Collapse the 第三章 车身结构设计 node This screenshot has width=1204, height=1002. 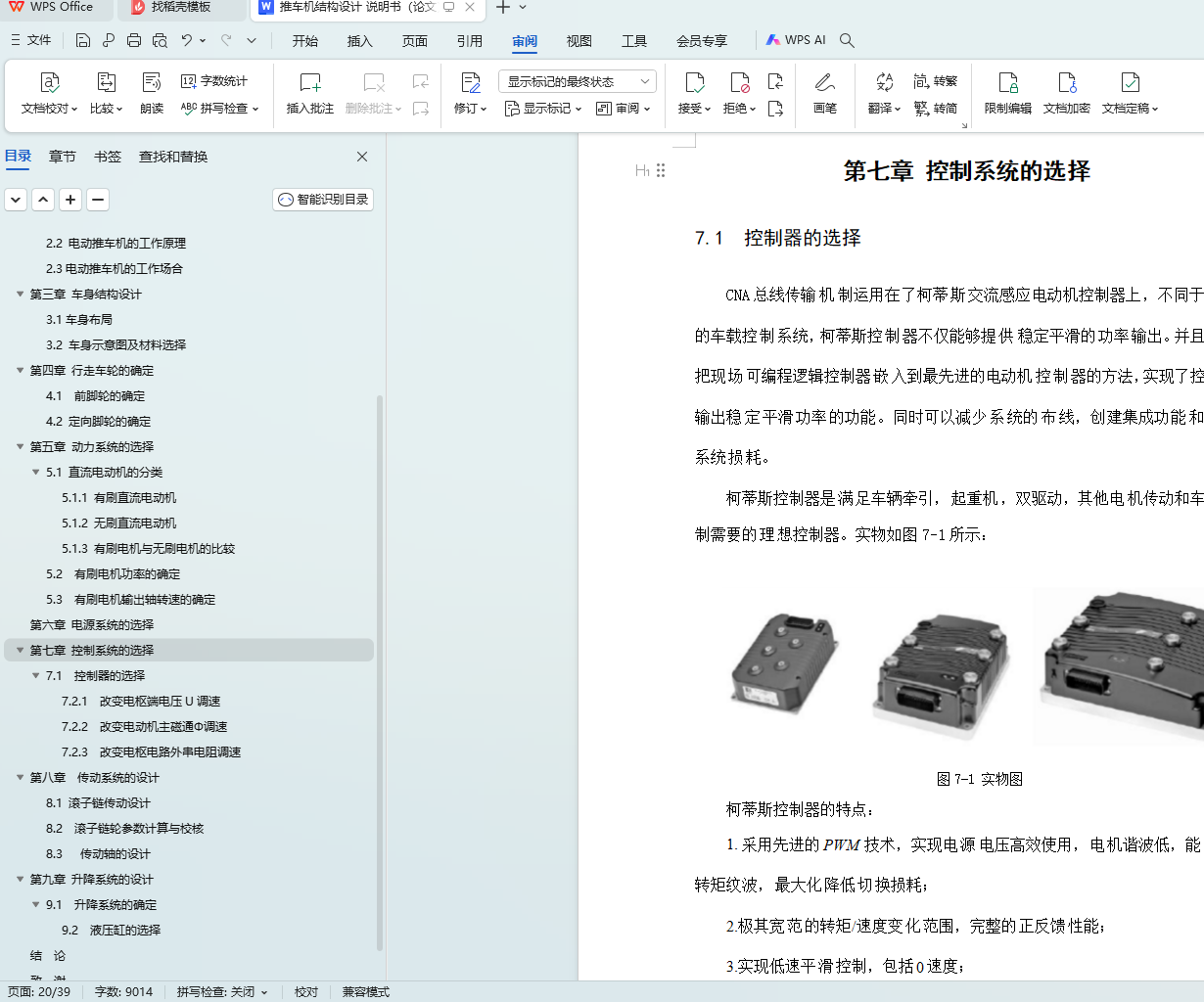(20, 295)
